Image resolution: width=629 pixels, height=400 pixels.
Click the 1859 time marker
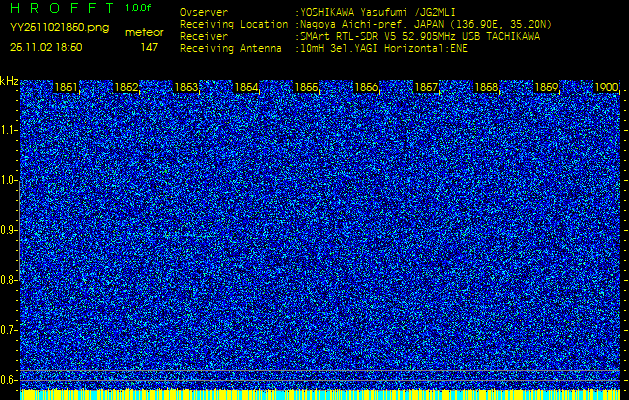coord(546,87)
